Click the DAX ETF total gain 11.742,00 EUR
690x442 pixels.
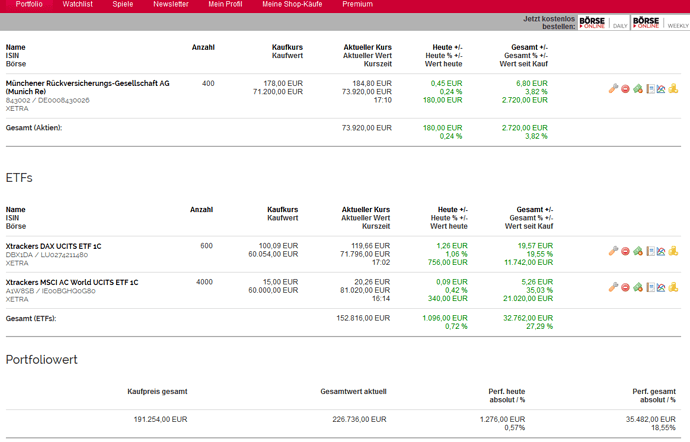click(529, 262)
